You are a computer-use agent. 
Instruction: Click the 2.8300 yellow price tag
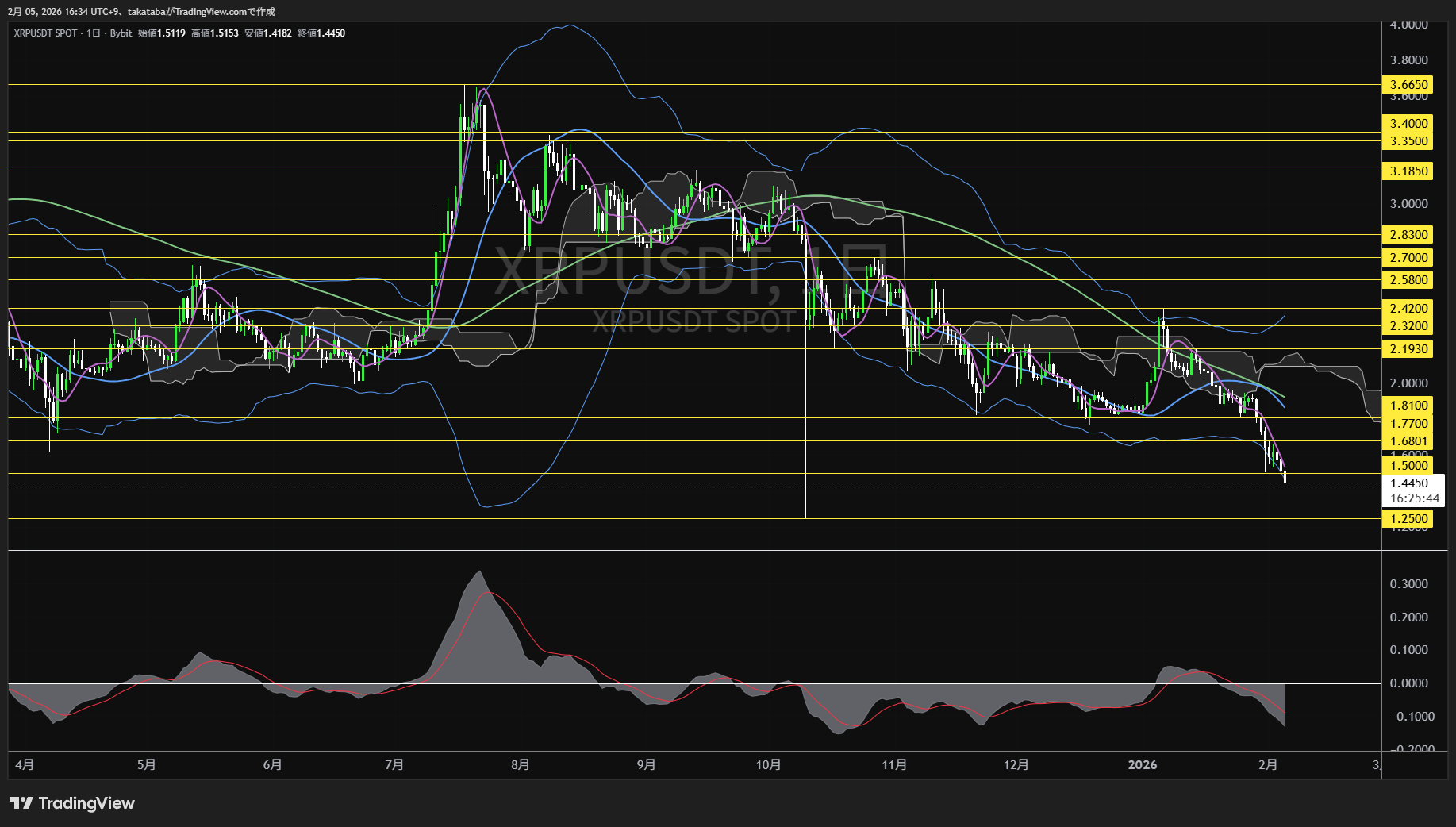click(x=1408, y=235)
